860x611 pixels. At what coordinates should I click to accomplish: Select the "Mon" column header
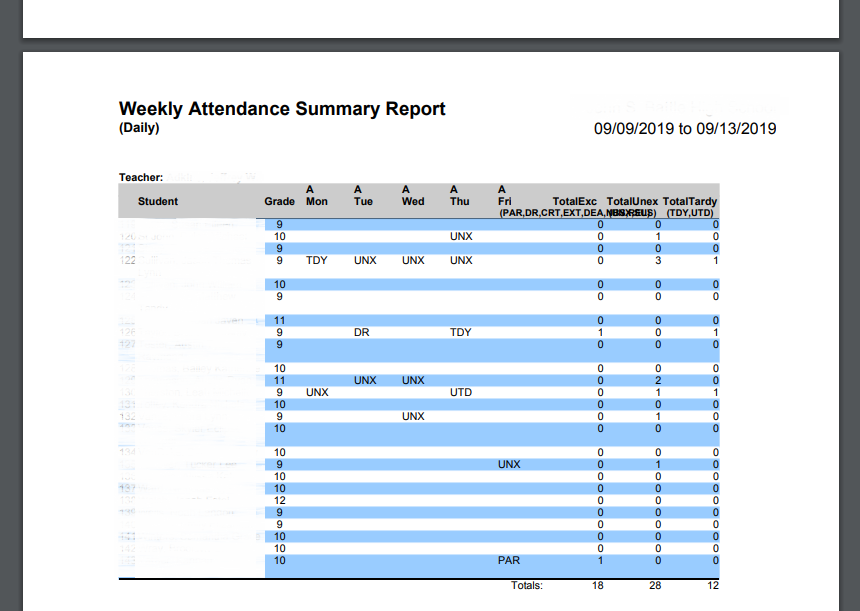(317, 201)
